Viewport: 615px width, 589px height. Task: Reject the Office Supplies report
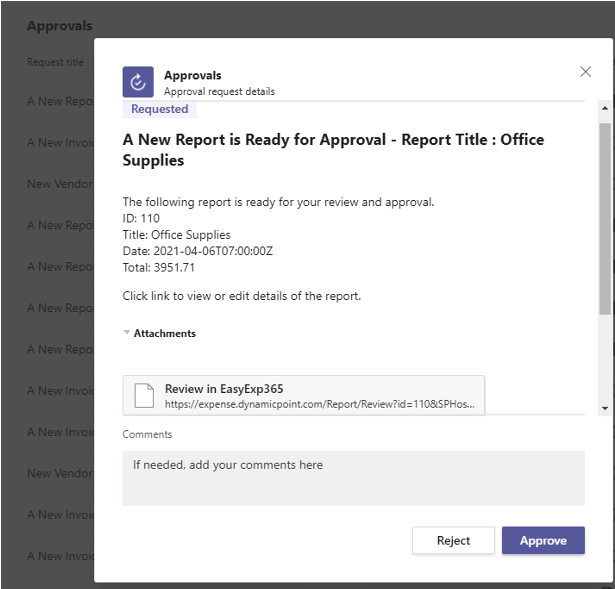point(453,540)
